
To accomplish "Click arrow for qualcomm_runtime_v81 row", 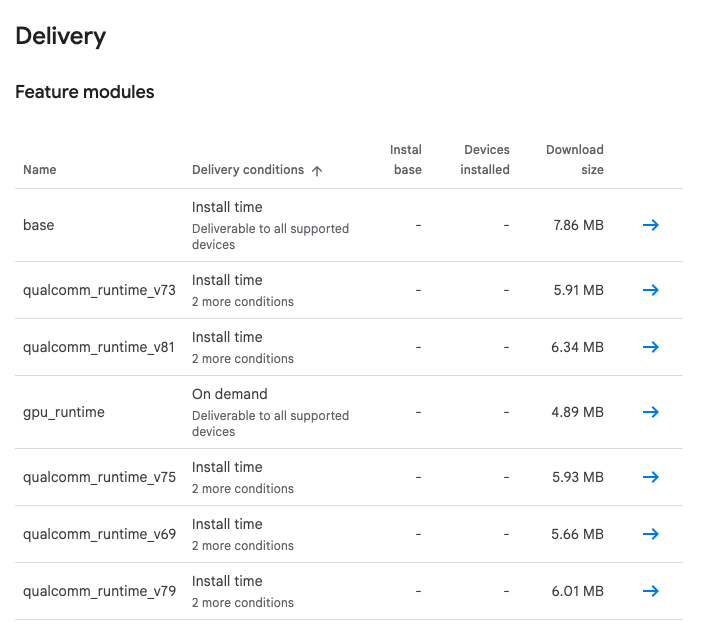I will (x=650, y=347).
